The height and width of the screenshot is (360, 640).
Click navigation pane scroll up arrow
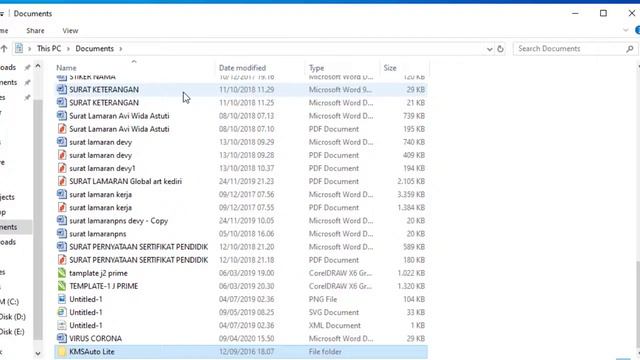38,67
